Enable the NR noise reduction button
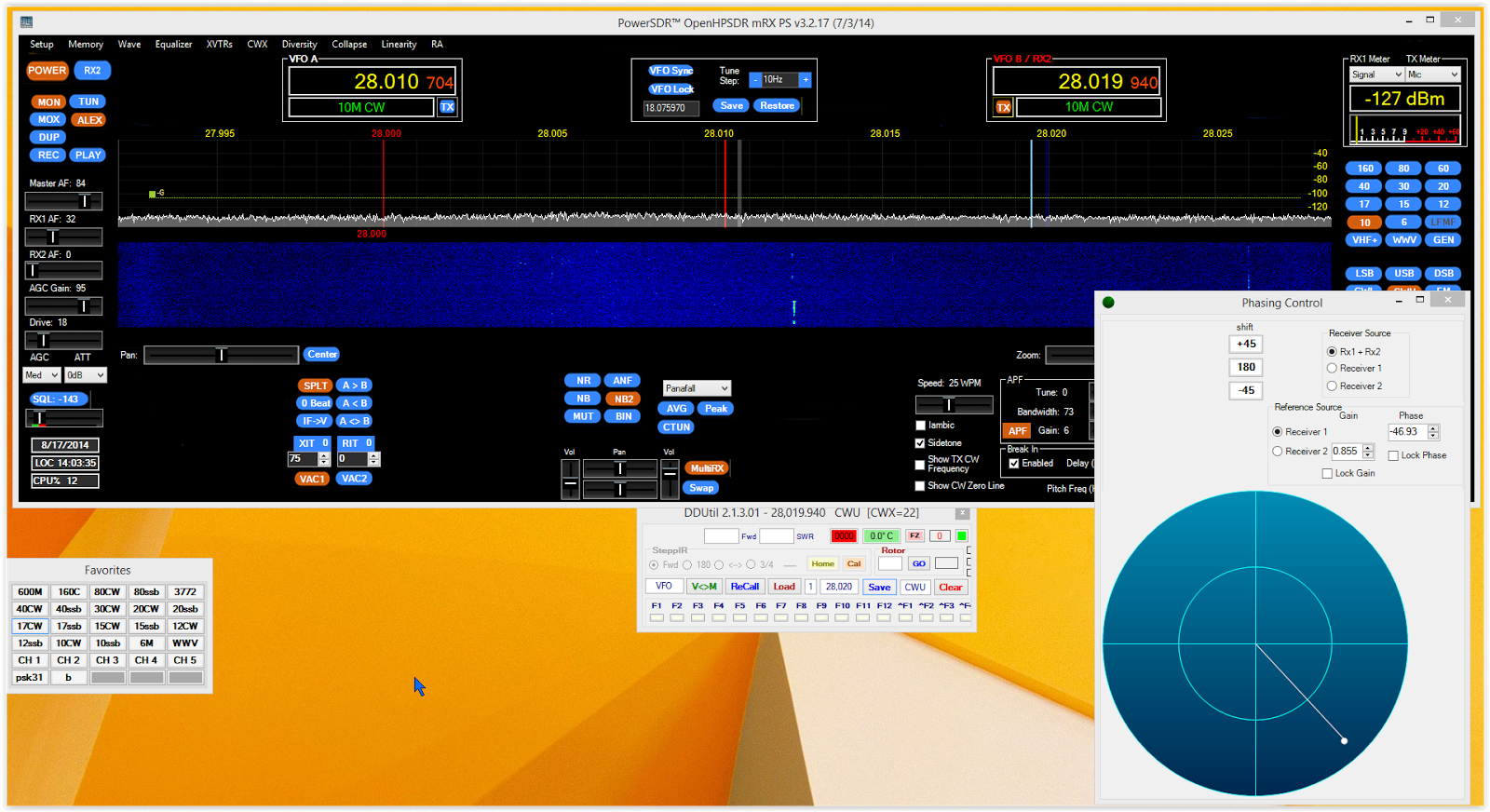Image resolution: width=1490 pixels, height=812 pixels. 583,381
